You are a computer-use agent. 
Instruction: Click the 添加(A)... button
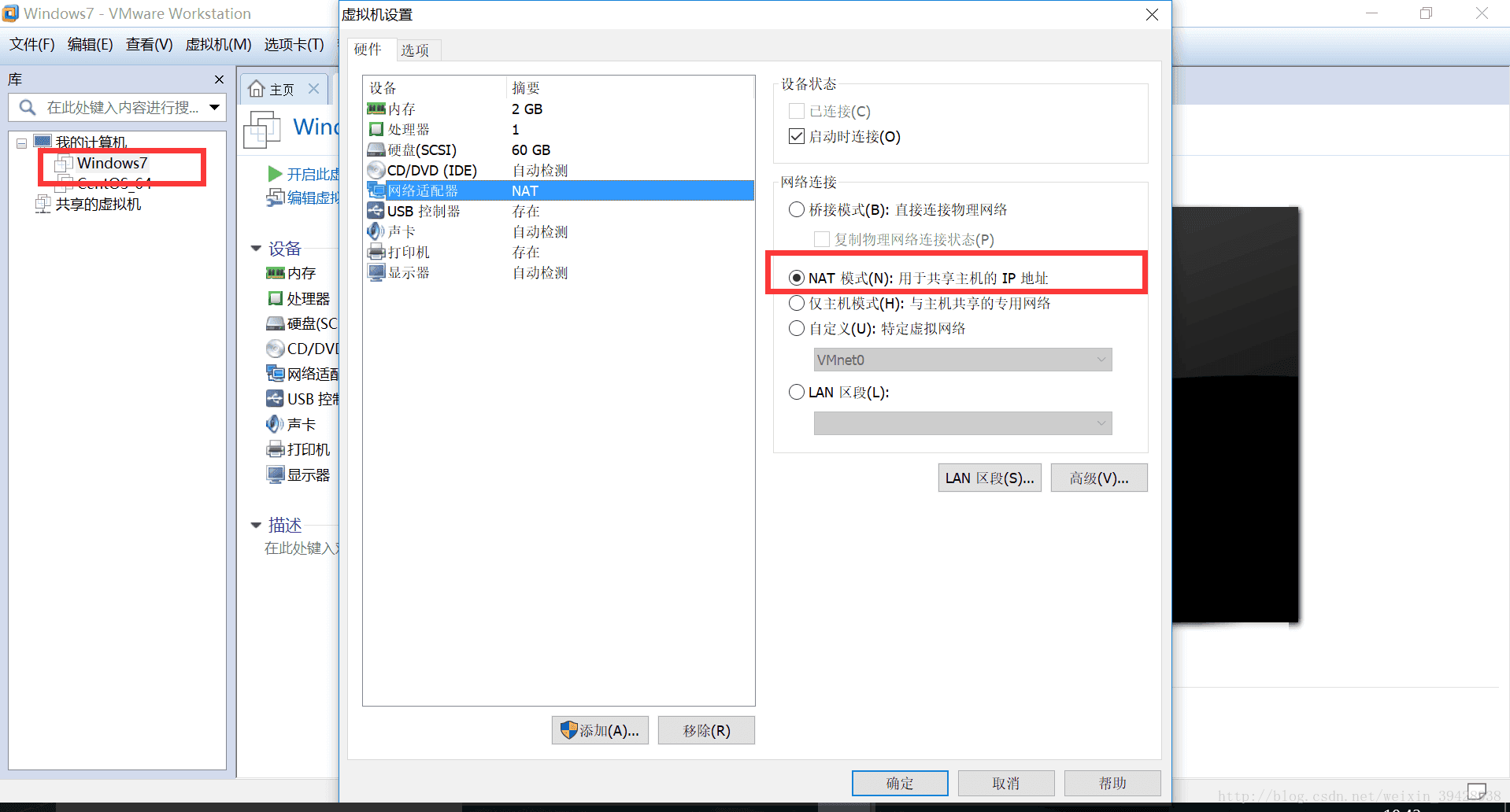point(600,730)
